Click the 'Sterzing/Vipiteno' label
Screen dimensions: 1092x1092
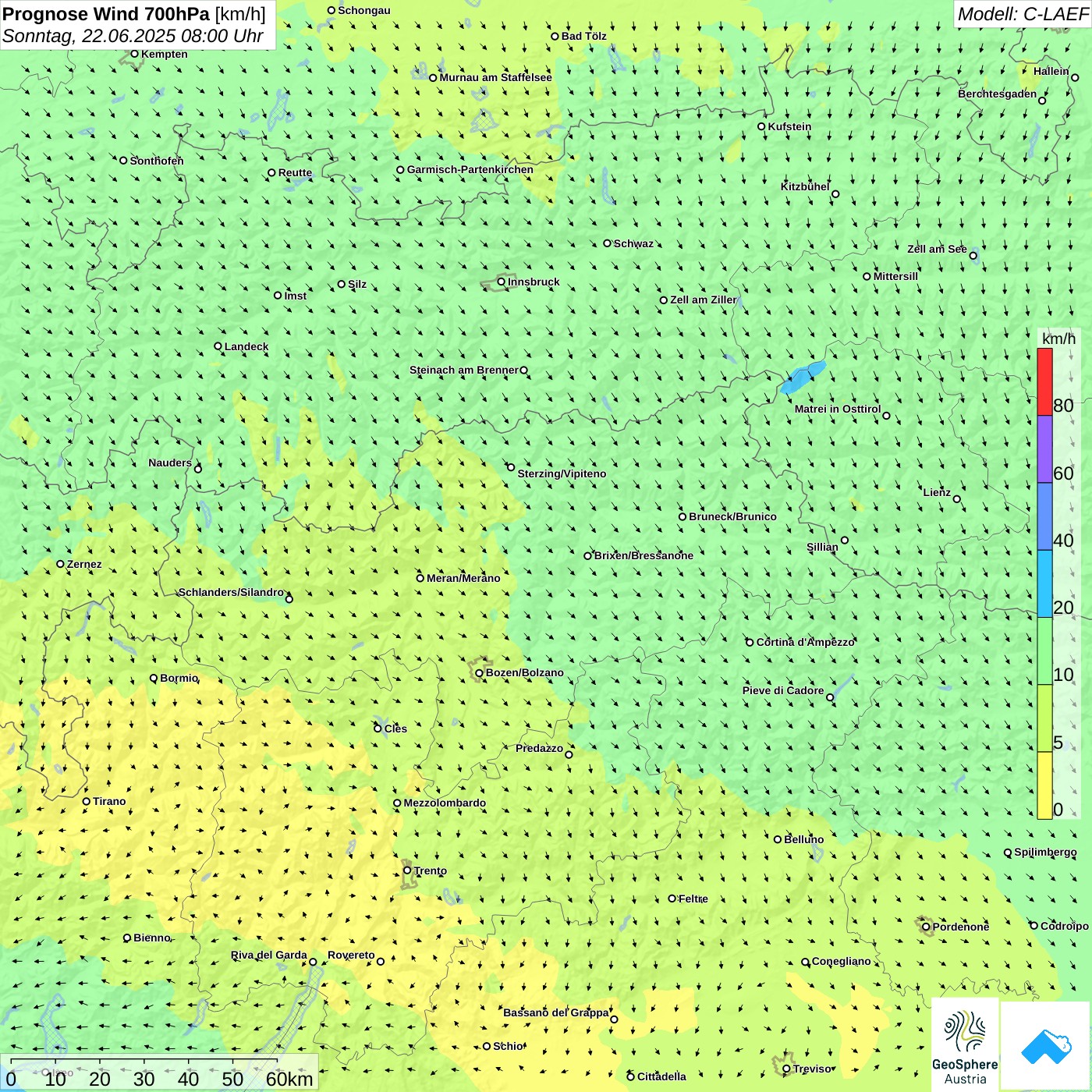coord(562,473)
